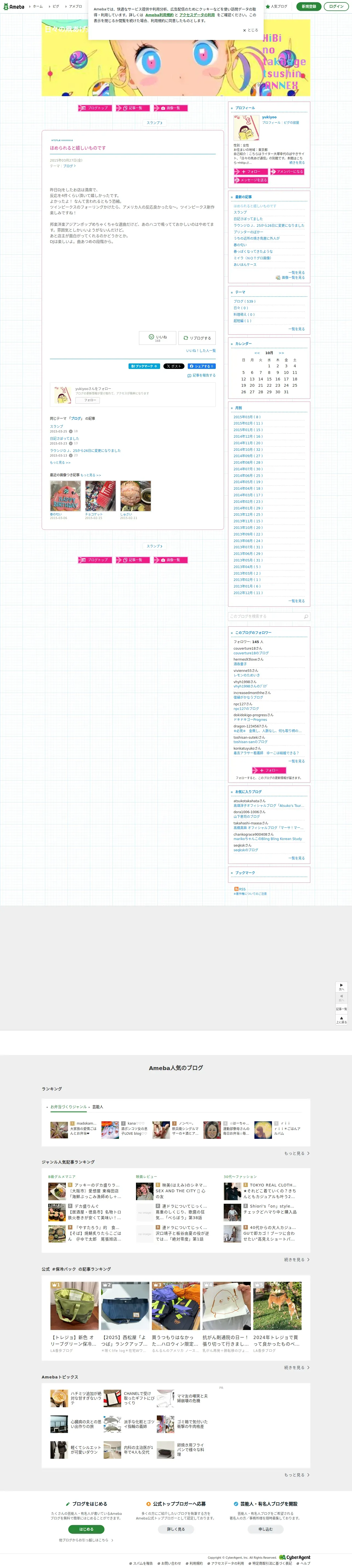Click the CyberAgent logo in the footer
The image size is (352, 1568).
point(295,1558)
